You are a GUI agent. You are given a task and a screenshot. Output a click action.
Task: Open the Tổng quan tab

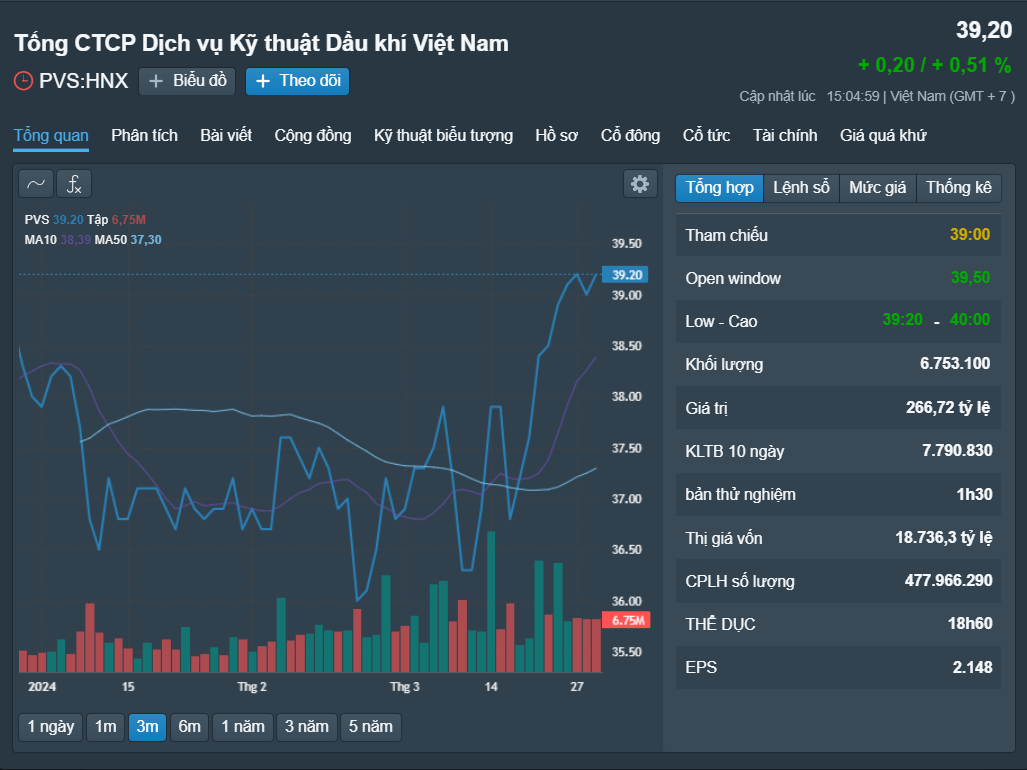tap(51, 136)
